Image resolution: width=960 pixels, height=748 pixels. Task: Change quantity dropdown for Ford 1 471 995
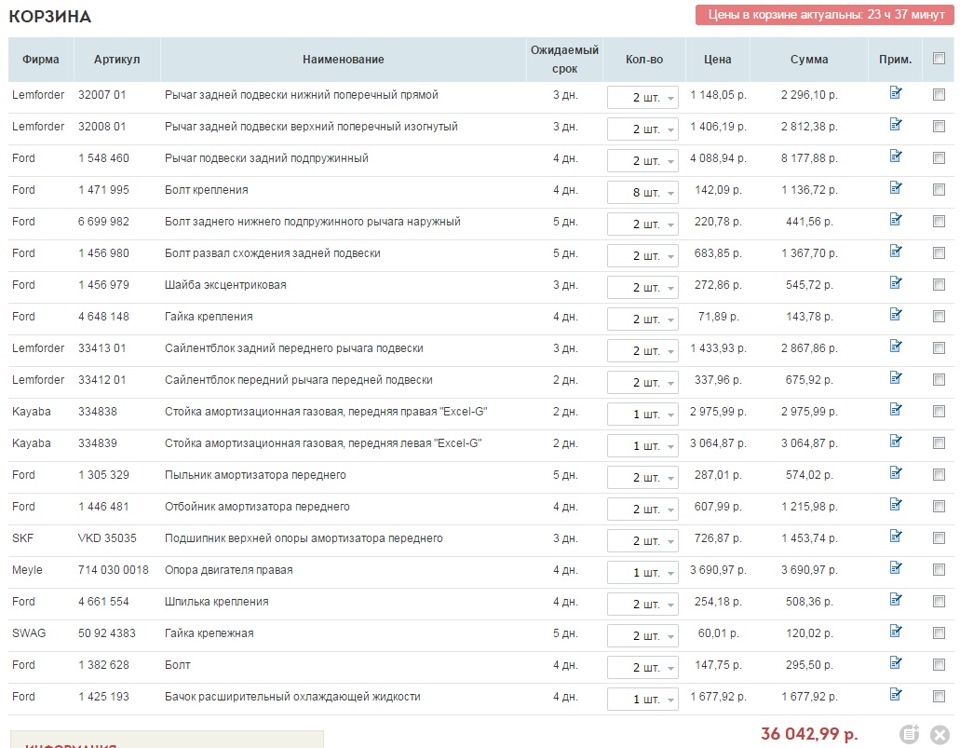click(x=643, y=193)
